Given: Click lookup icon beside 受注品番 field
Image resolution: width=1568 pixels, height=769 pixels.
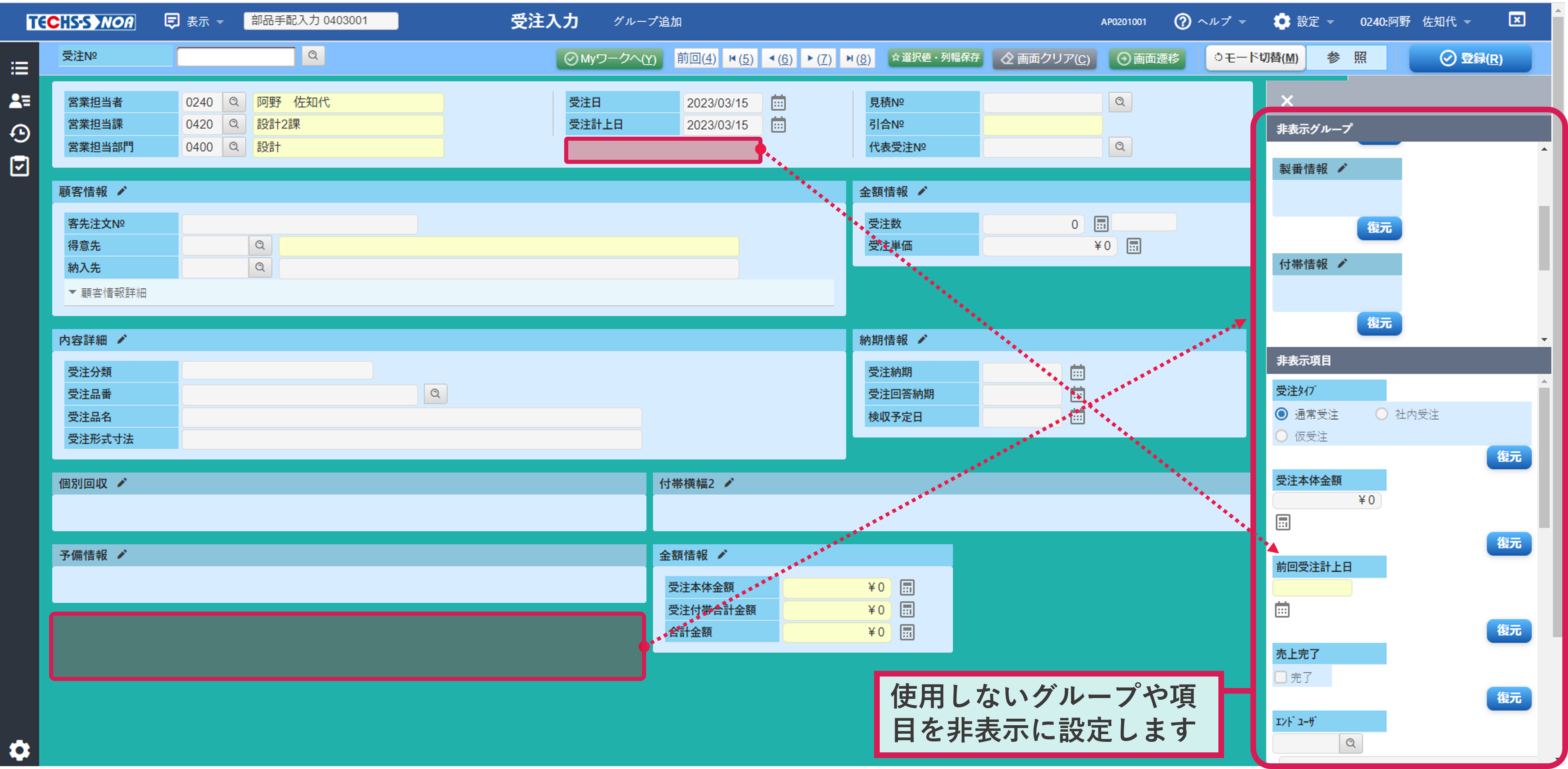Looking at the screenshot, I should tap(435, 394).
